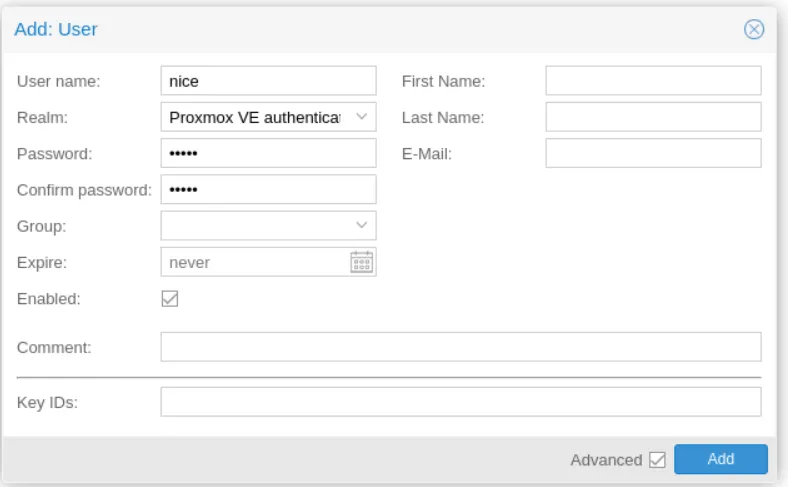Click the Expire field showing never
The width and height of the screenshot is (788, 487).
pyautogui.click(x=254, y=262)
